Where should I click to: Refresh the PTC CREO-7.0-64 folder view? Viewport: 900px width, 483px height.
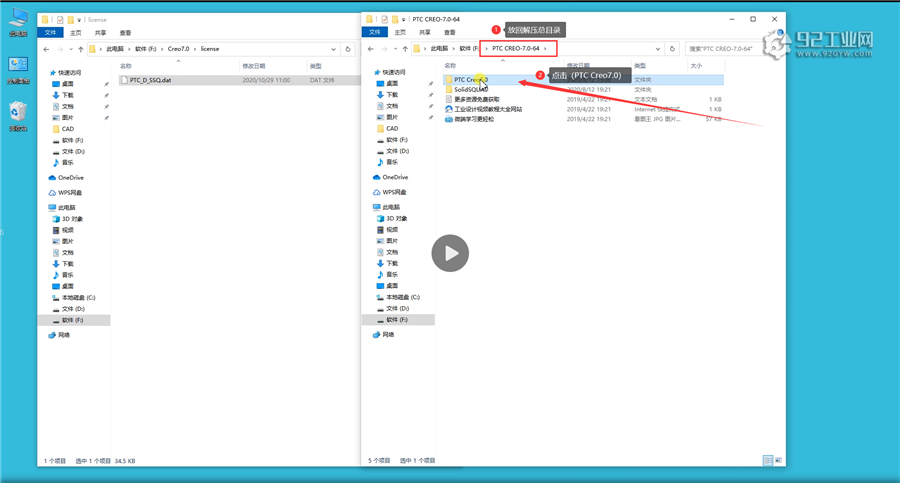coord(672,49)
